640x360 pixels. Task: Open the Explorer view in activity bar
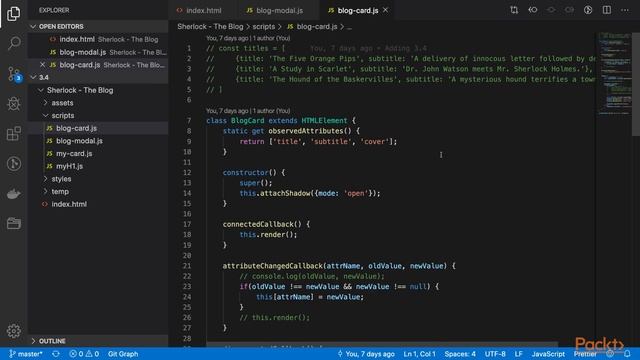tap(13, 13)
